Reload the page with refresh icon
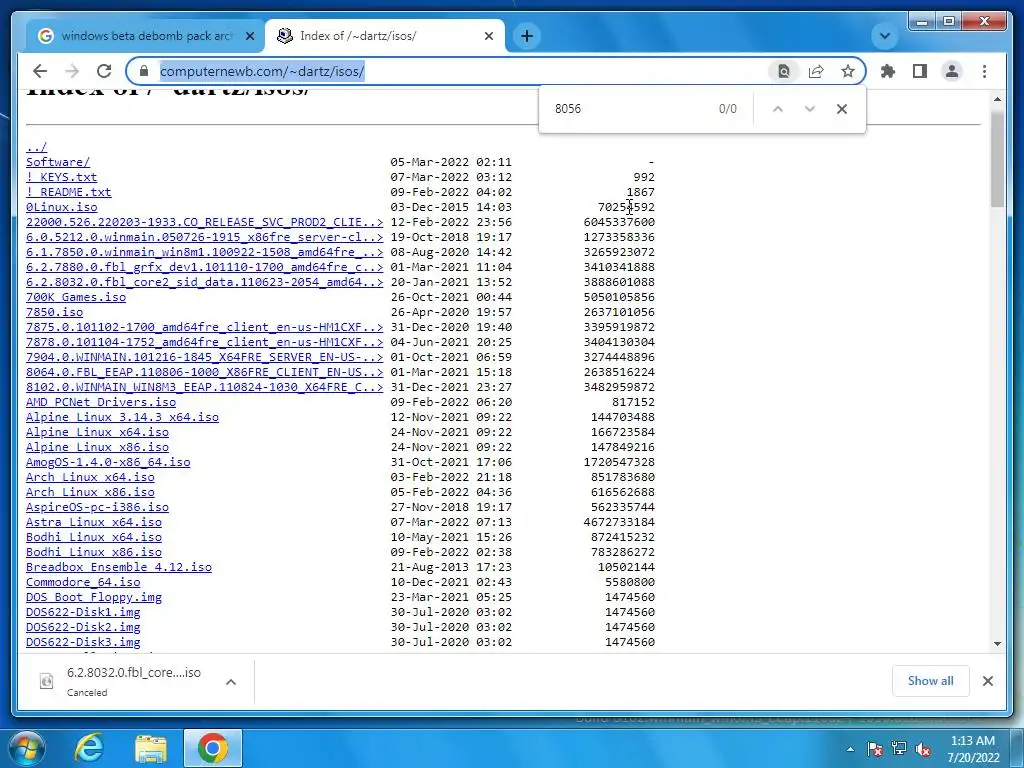 click(104, 71)
